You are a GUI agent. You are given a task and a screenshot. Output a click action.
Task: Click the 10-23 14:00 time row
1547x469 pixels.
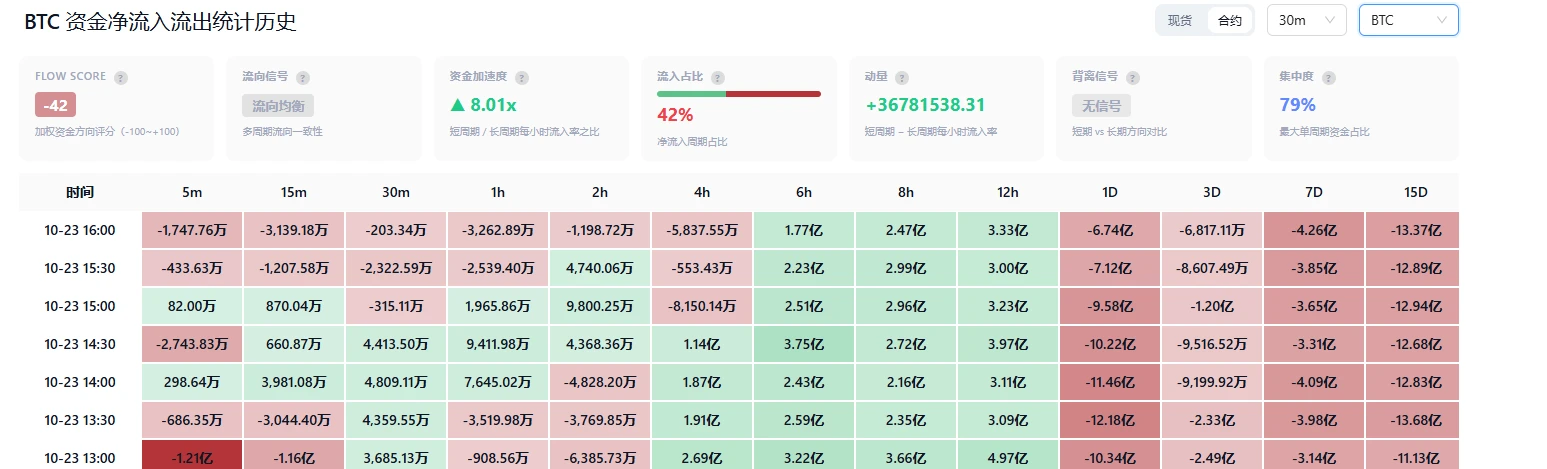(x=80, y=382)
